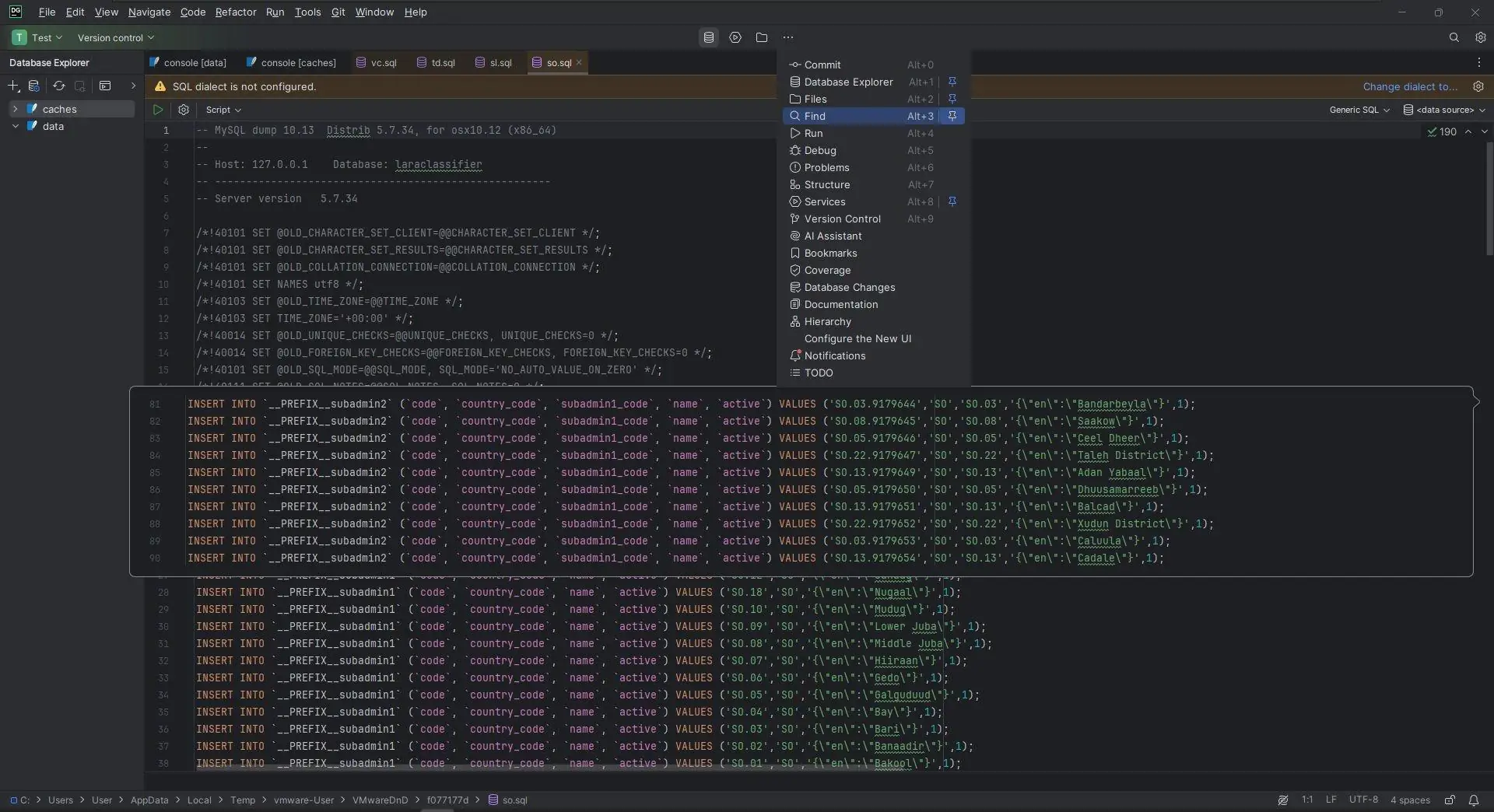This screenshot has height=812, width=1494.
Task: Toggle the pin next to Find
Action: point(952,116)
